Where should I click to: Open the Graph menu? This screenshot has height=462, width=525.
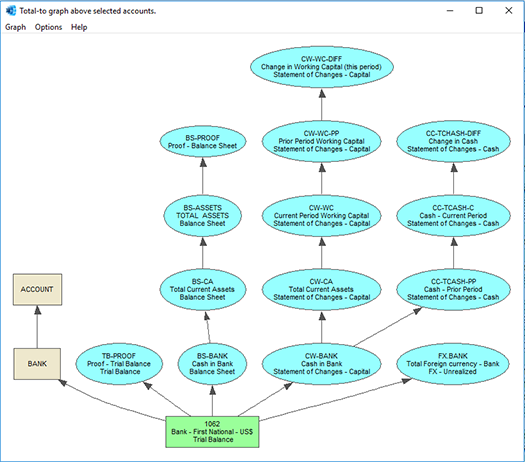[15, 27]
